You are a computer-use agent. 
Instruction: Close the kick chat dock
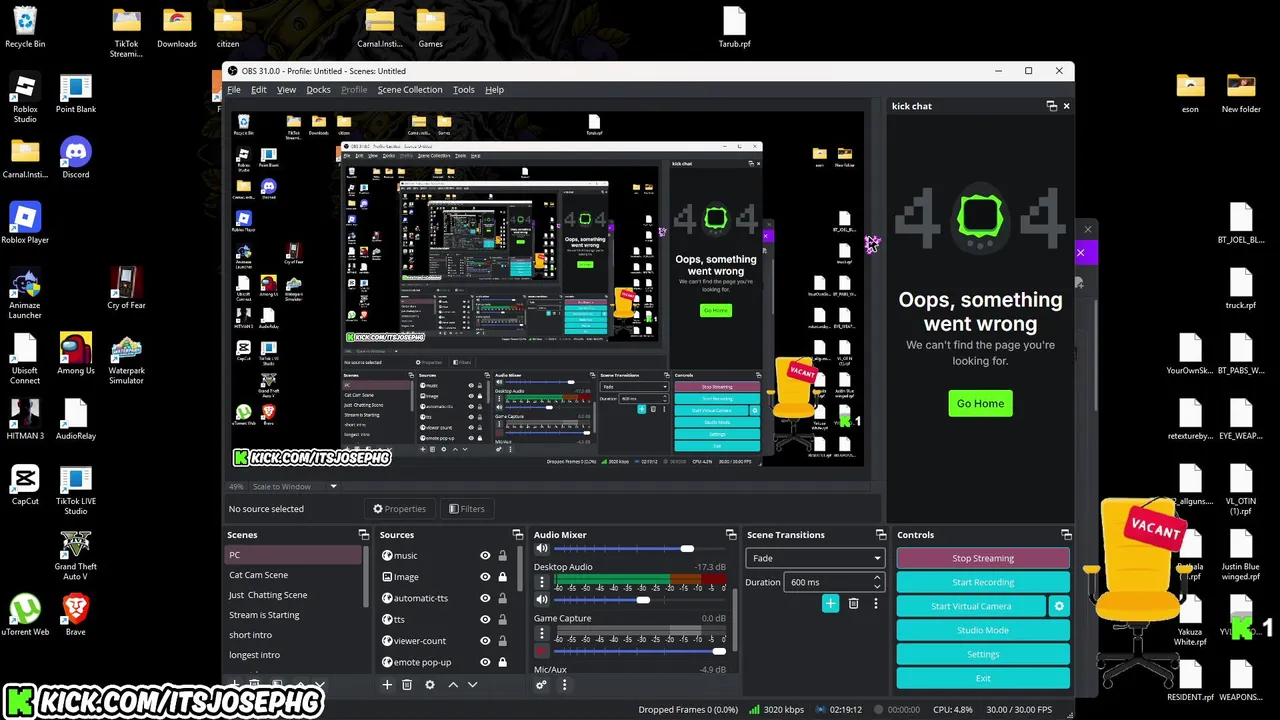1066,106
